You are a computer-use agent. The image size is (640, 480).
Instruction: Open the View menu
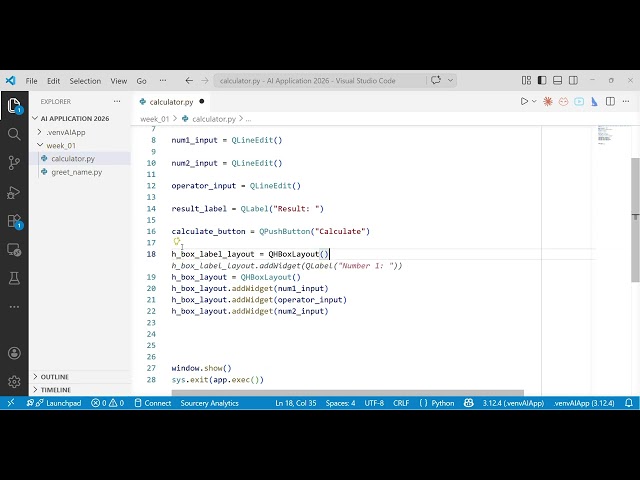point(119,81)
